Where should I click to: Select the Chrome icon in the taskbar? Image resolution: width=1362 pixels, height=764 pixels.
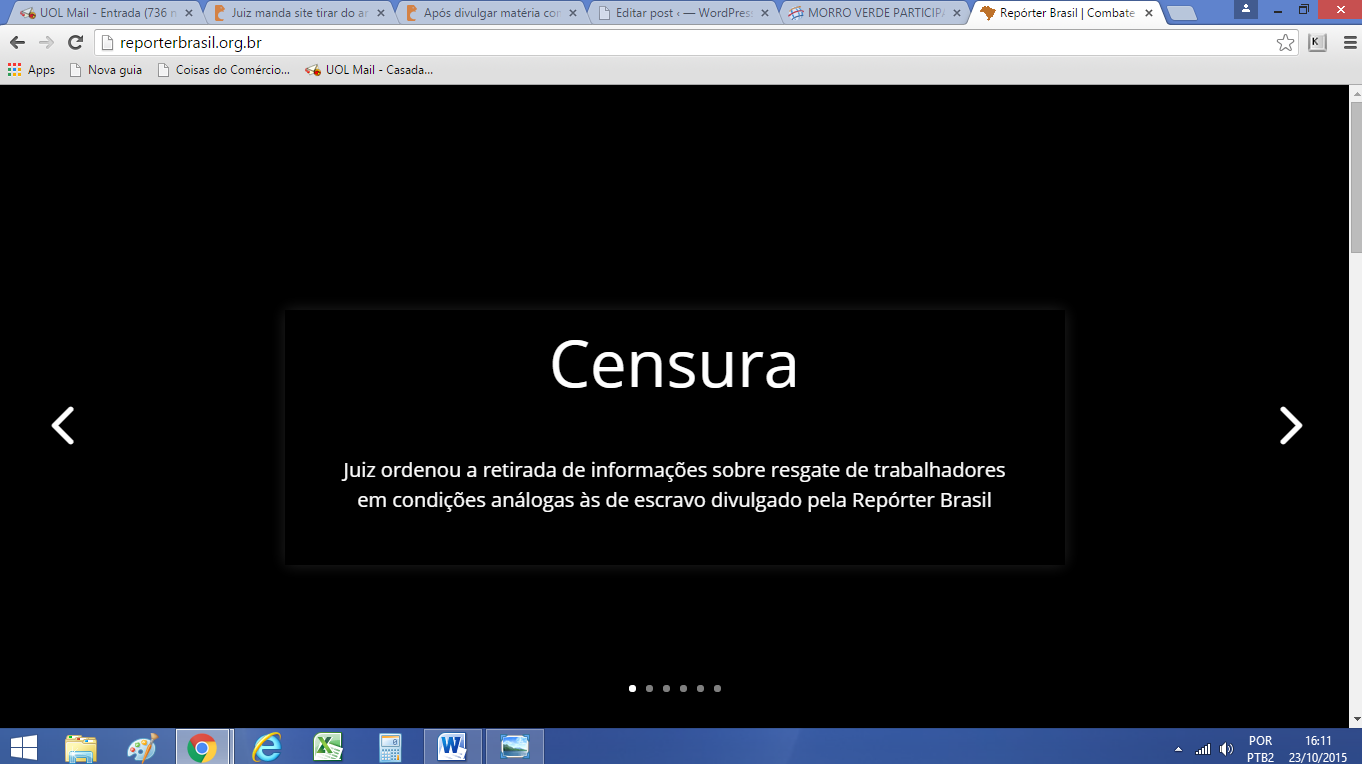[x=203, y=747]
